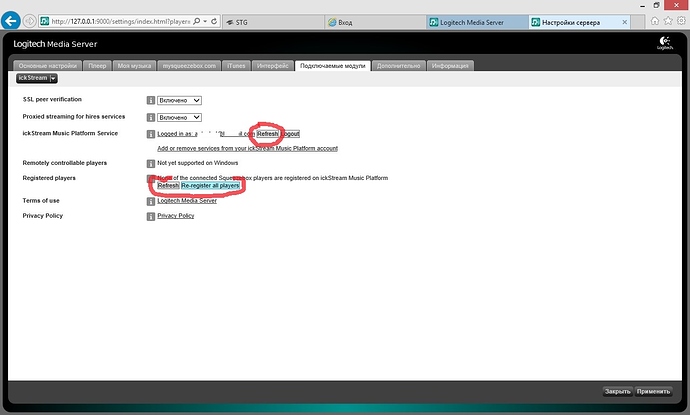Click info icon beside Privacy Policy
The width and height of the screenshot is (690, 415).
coord(150,216)
